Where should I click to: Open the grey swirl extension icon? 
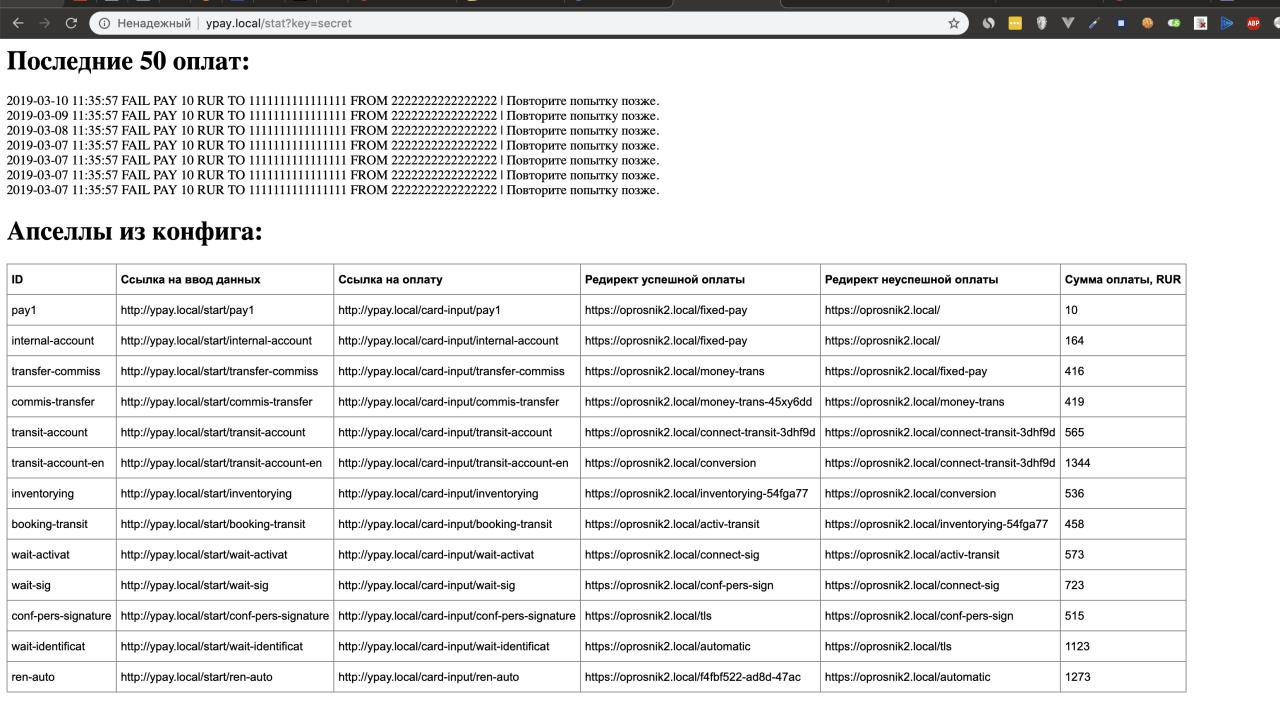click(988, 23)
